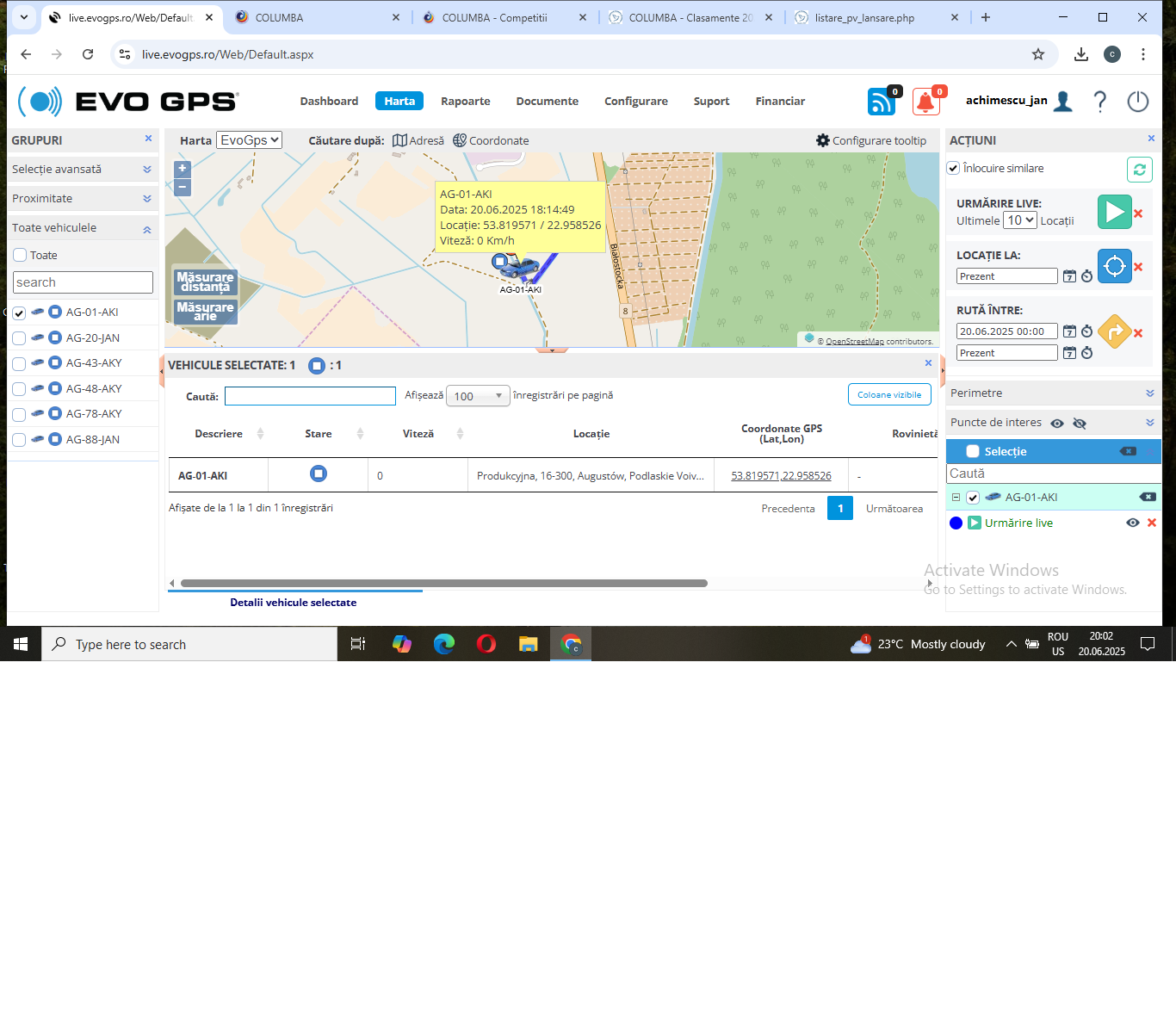Screen dimensions: 1176x1009
Task: Expand the Selecție avansată section
Action: (x=82, y=170)
